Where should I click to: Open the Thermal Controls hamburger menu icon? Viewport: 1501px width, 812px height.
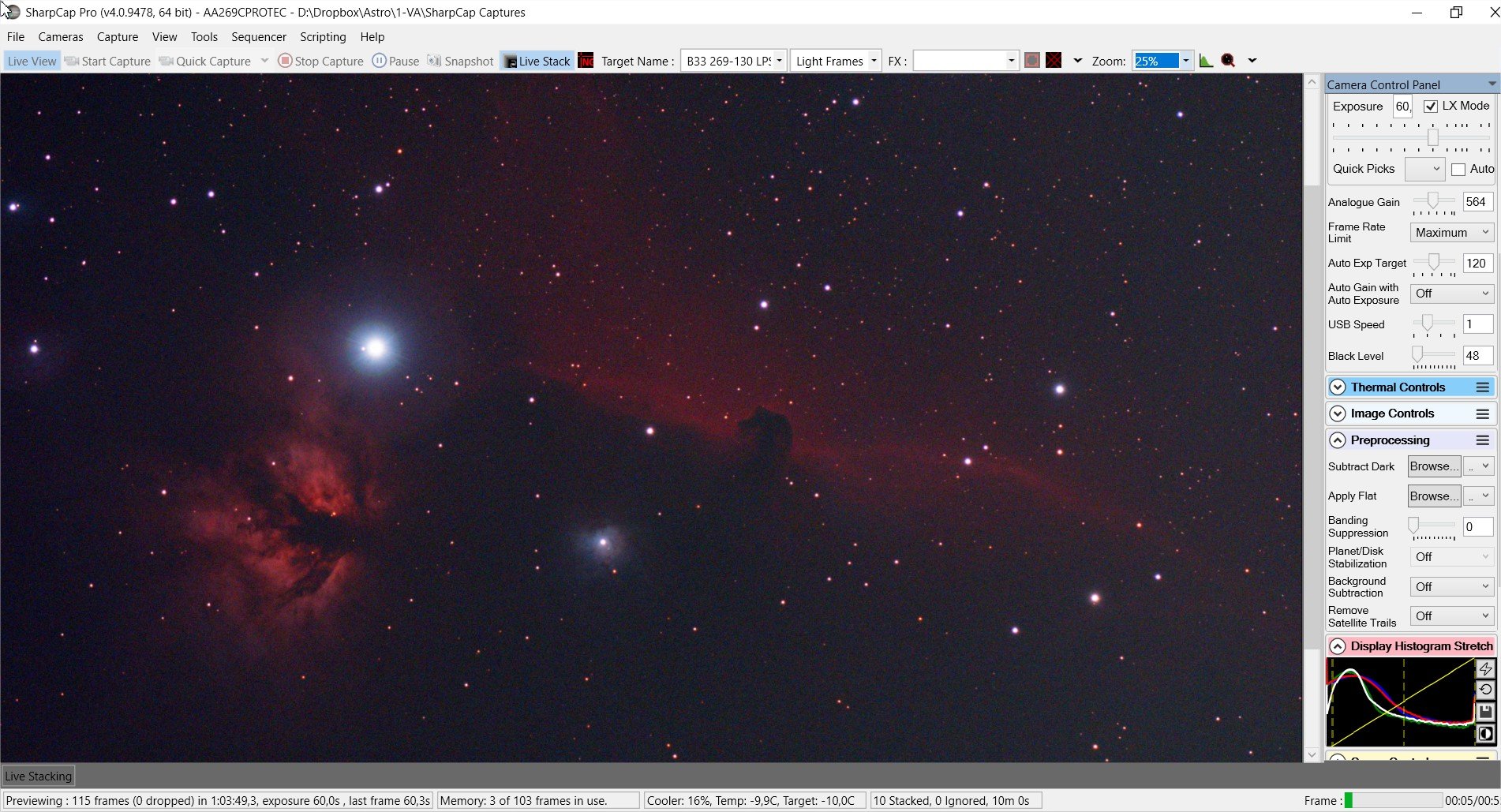pos(1483,387)
